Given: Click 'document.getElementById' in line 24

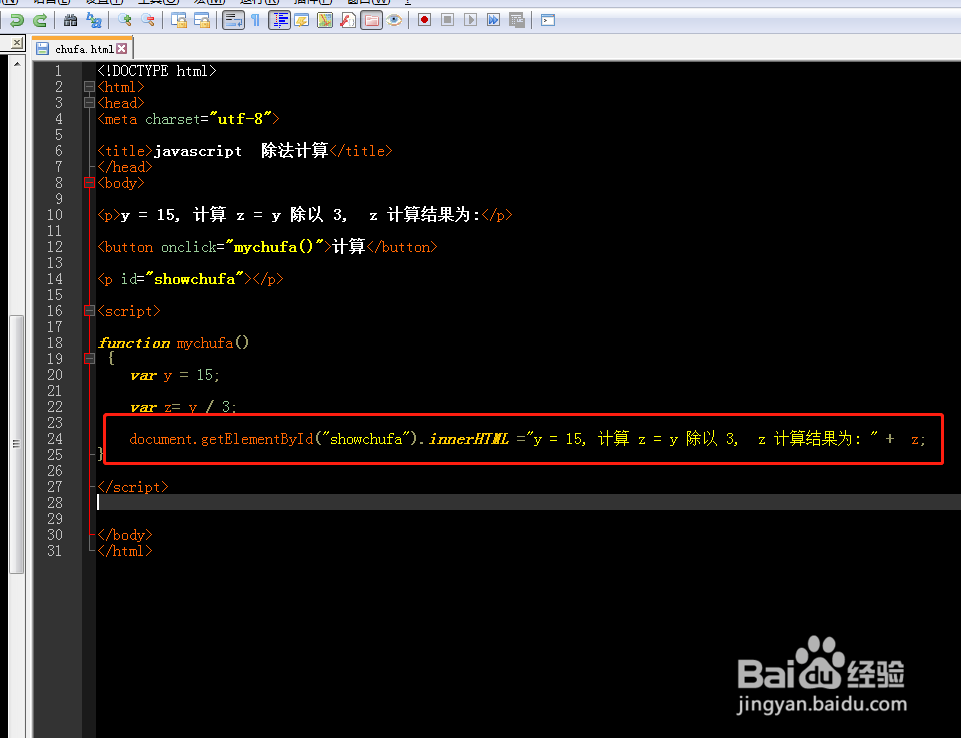Looking at the screenshot, I should click(221, 439).
